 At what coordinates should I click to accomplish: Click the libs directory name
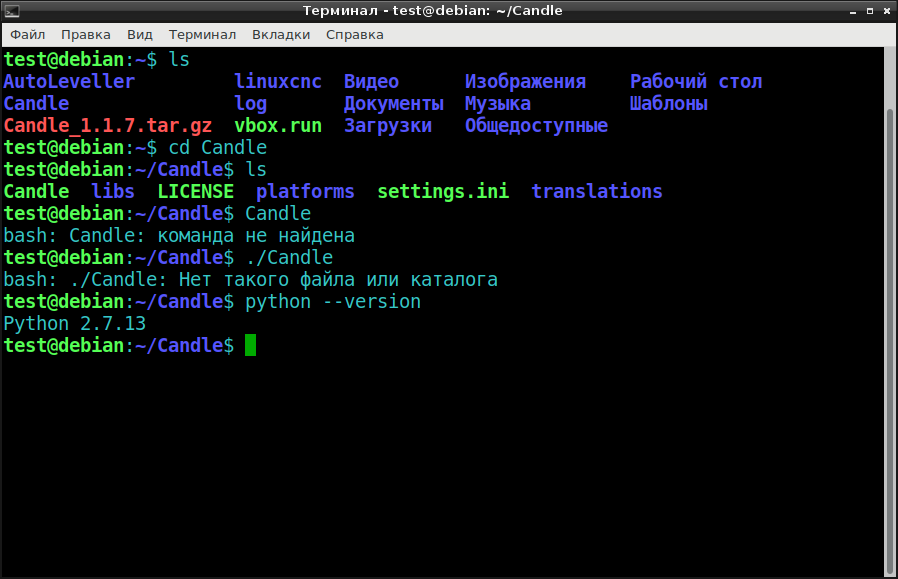pos(113,191)
